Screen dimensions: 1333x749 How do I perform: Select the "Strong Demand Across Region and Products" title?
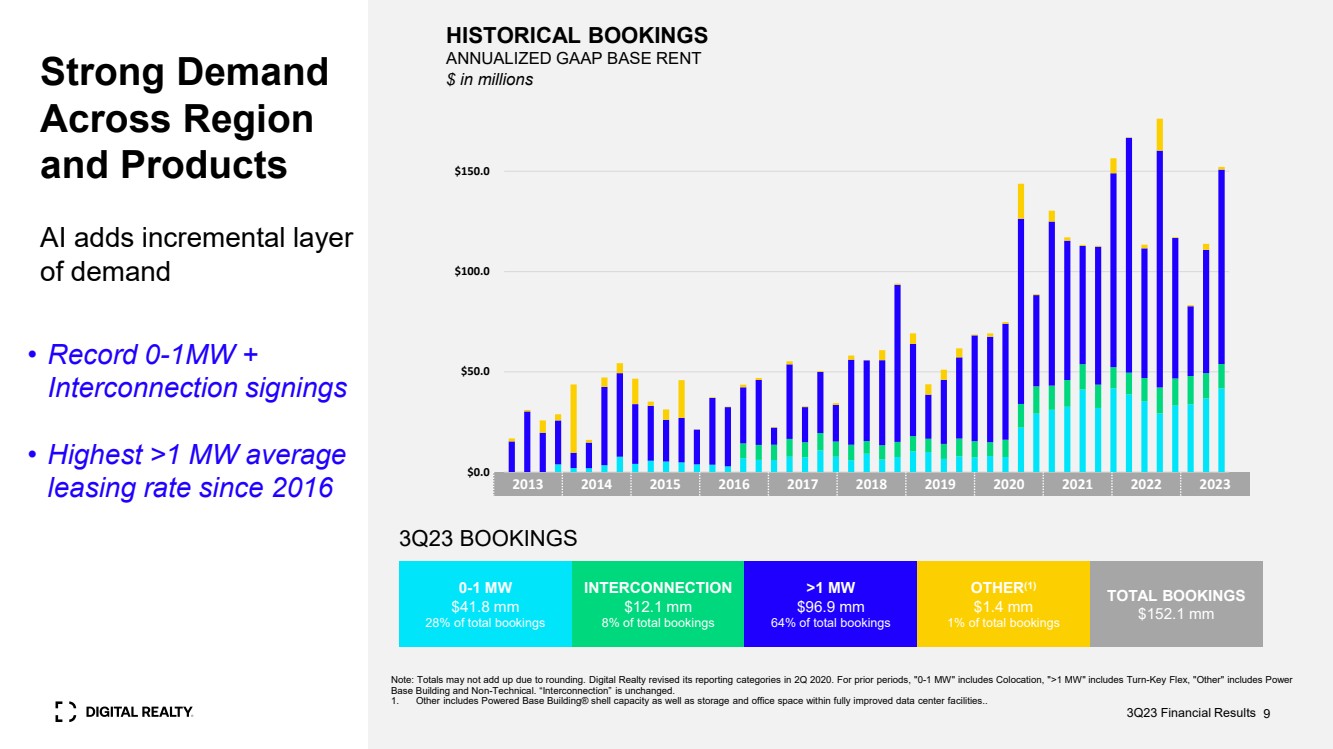(x=184, y=118)
